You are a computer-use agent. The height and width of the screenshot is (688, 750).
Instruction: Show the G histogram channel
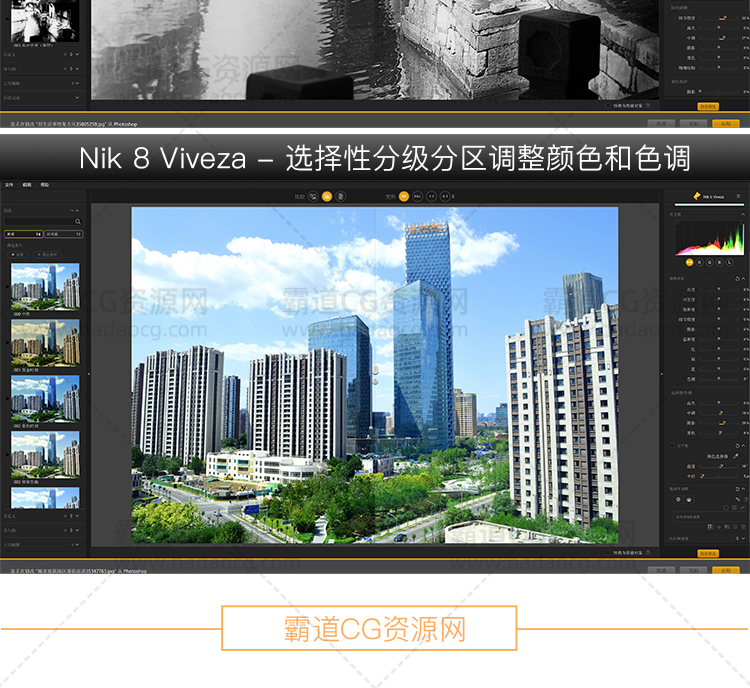pyautogui.click(x=709, y=262)
